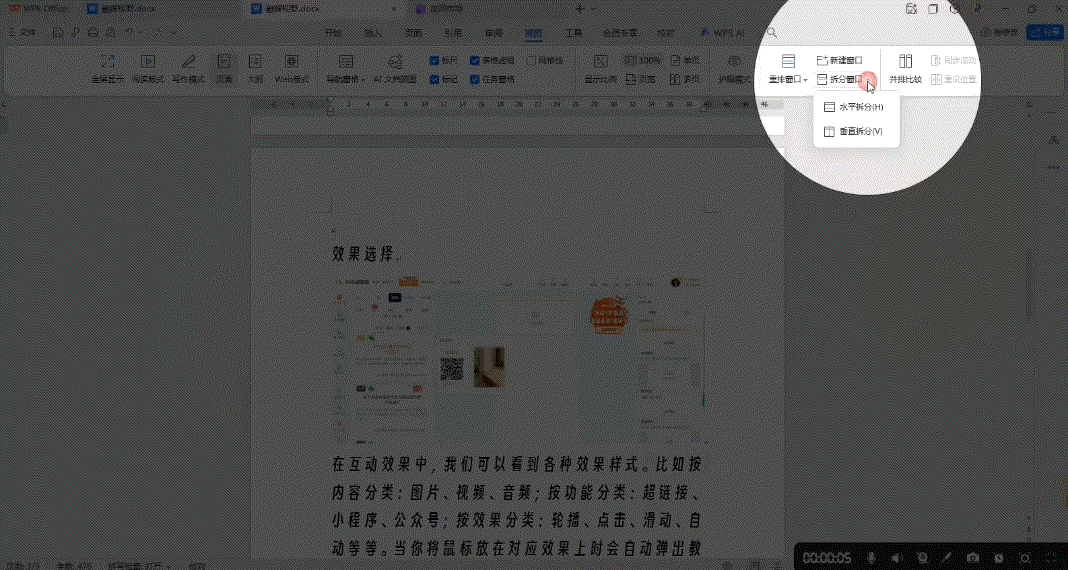This screenshot has height=570, width=1068.
Task: Enable 护眼模式 eye protection mode
Action: [735, 66]
